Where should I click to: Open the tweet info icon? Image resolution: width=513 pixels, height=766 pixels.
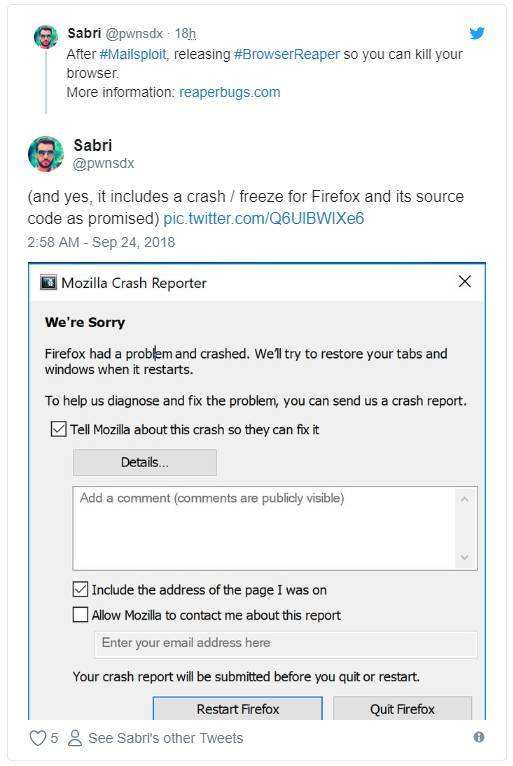coord(479,737)
